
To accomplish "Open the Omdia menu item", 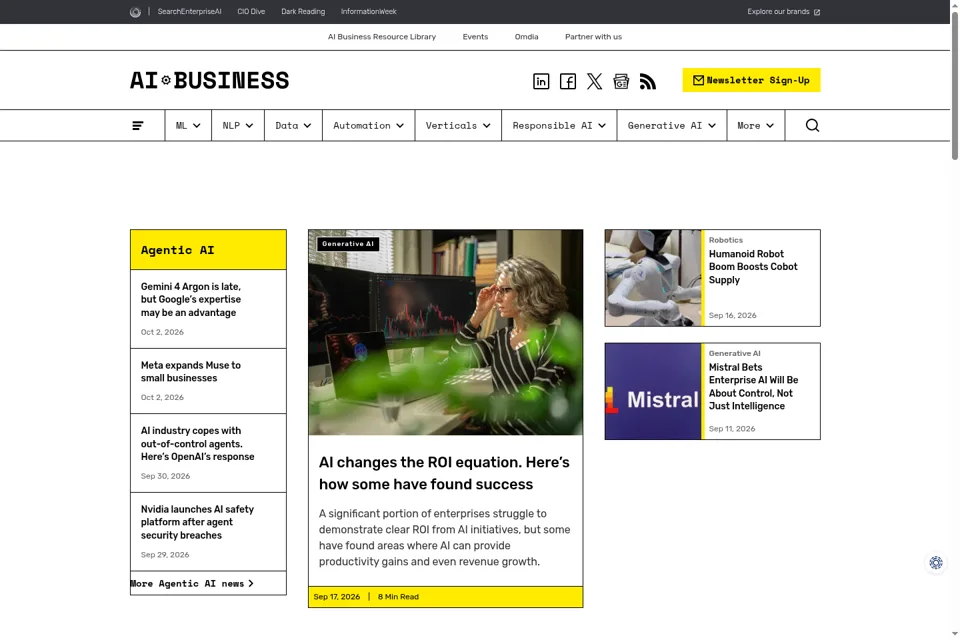I will [526, 37].
